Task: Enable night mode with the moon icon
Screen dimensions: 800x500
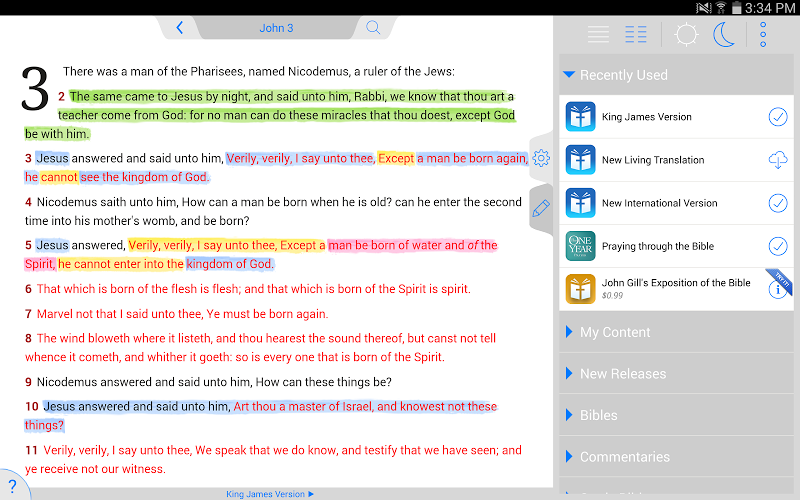Action: (x=724, y=35)
